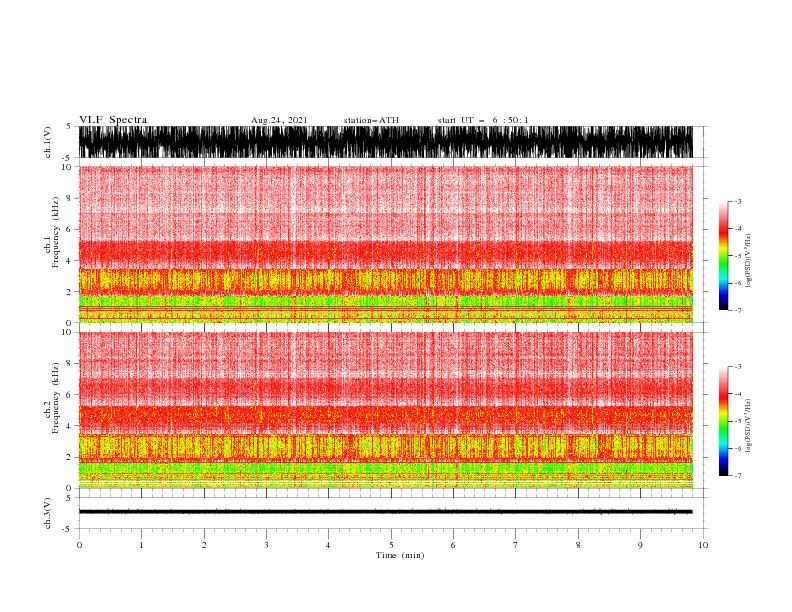
Task: Click the "Time (min)" axis label
Action: coord(400,555)
